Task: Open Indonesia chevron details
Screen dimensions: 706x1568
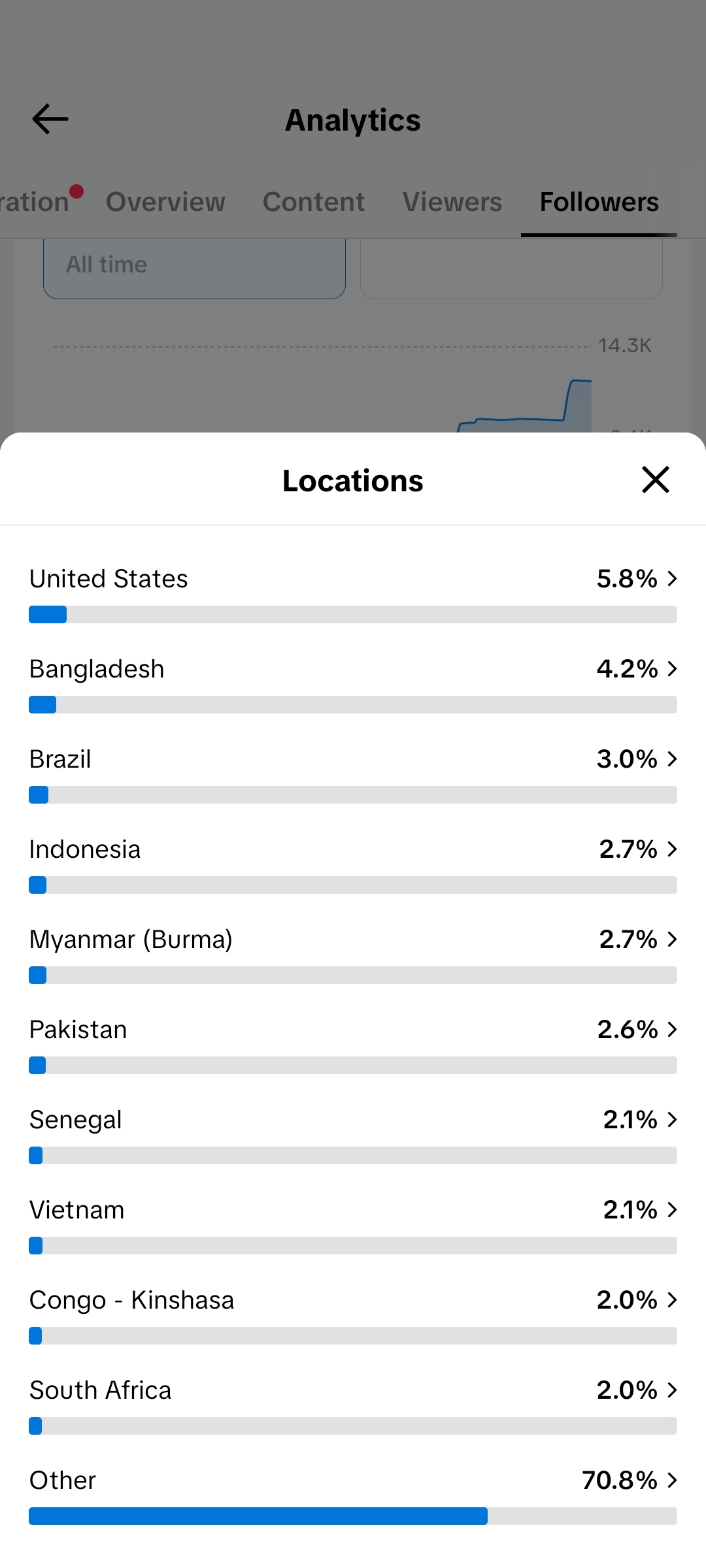Action: click(x=672, y=849)
